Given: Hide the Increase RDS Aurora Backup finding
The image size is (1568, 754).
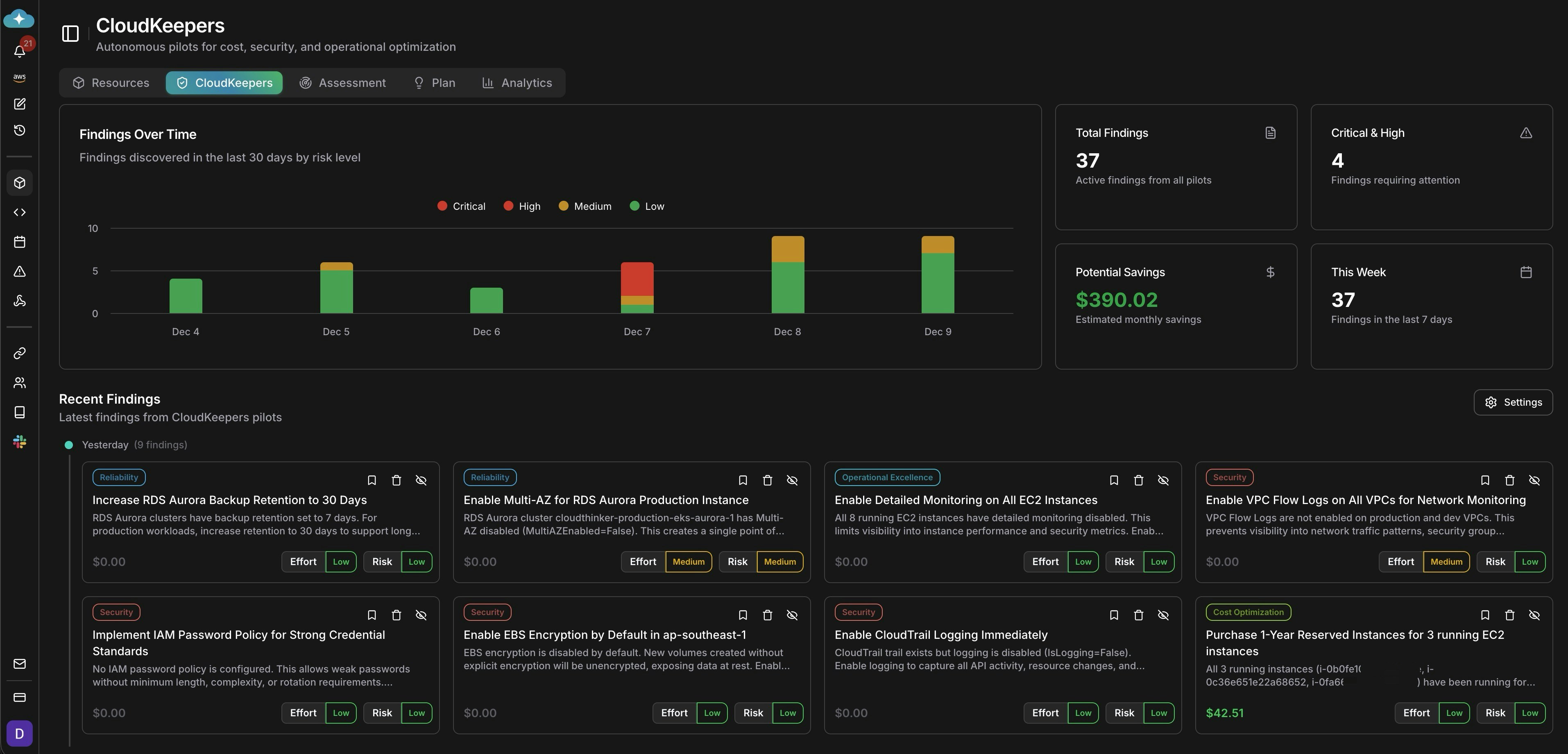Looking at the screenshot, I should (x=421, y=481).
